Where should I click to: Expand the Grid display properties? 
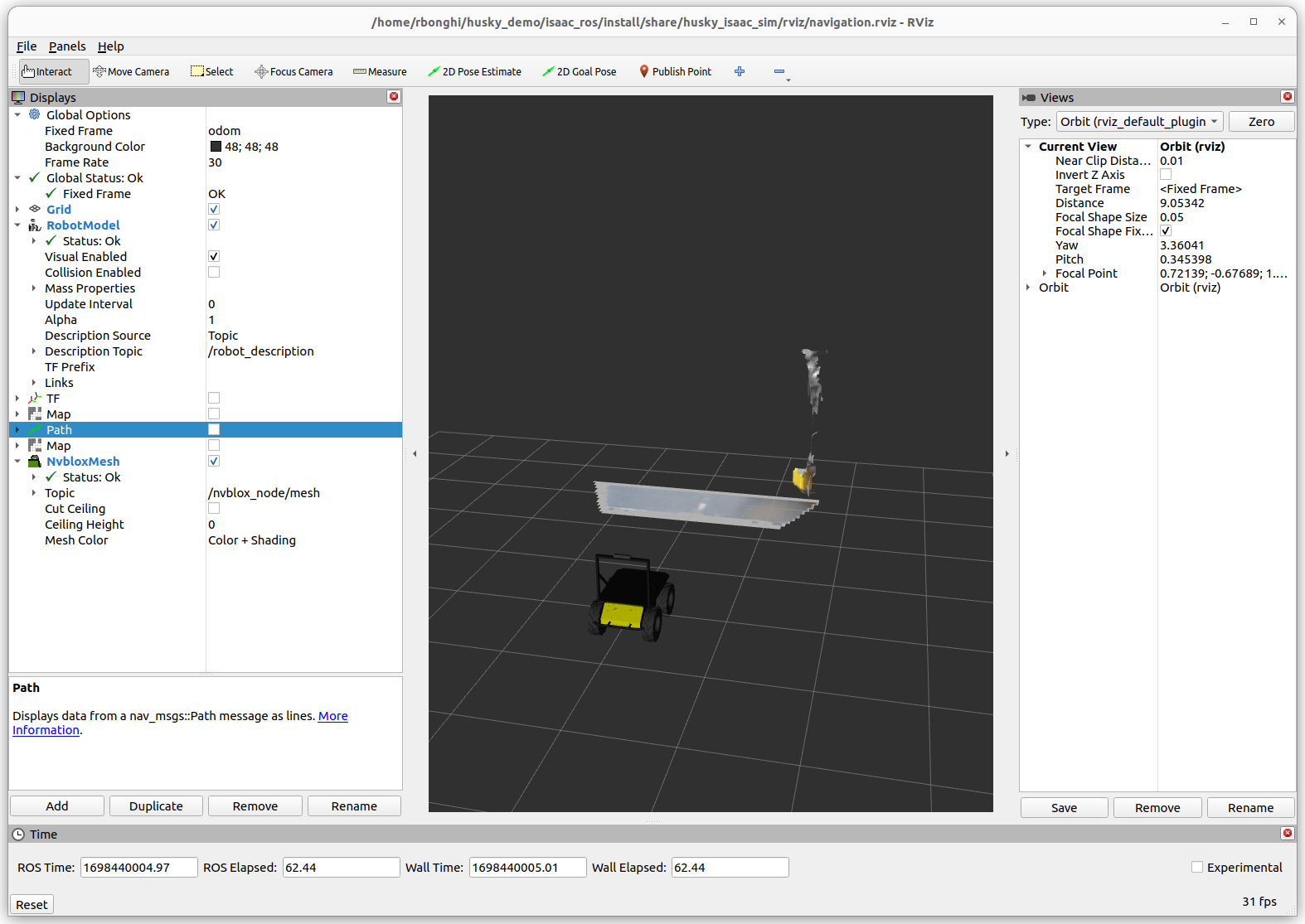[x=17, y=209]
